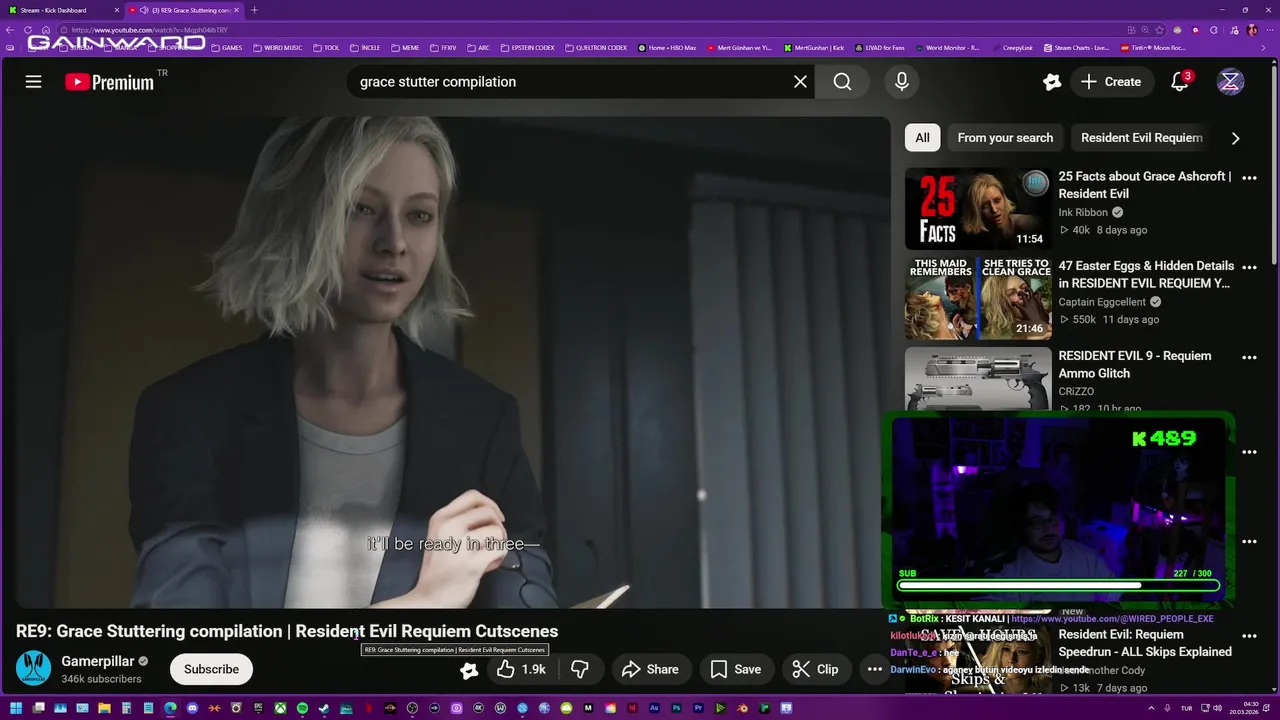Screen dimensions: 1280x720
Task: Open Blender from the taskbar
Action: pos(743,708)
